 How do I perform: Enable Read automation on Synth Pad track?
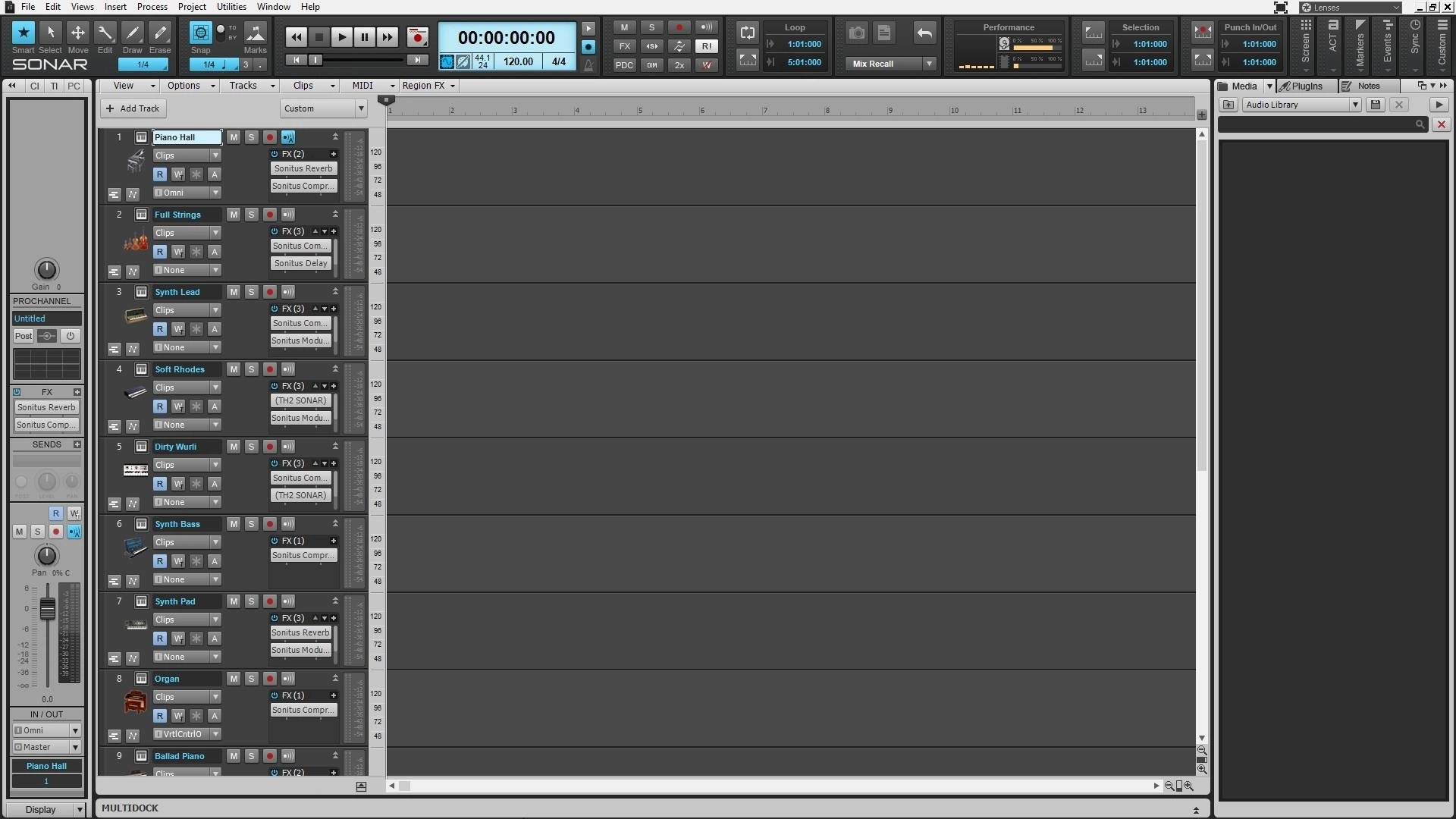(x=160, y=639)
